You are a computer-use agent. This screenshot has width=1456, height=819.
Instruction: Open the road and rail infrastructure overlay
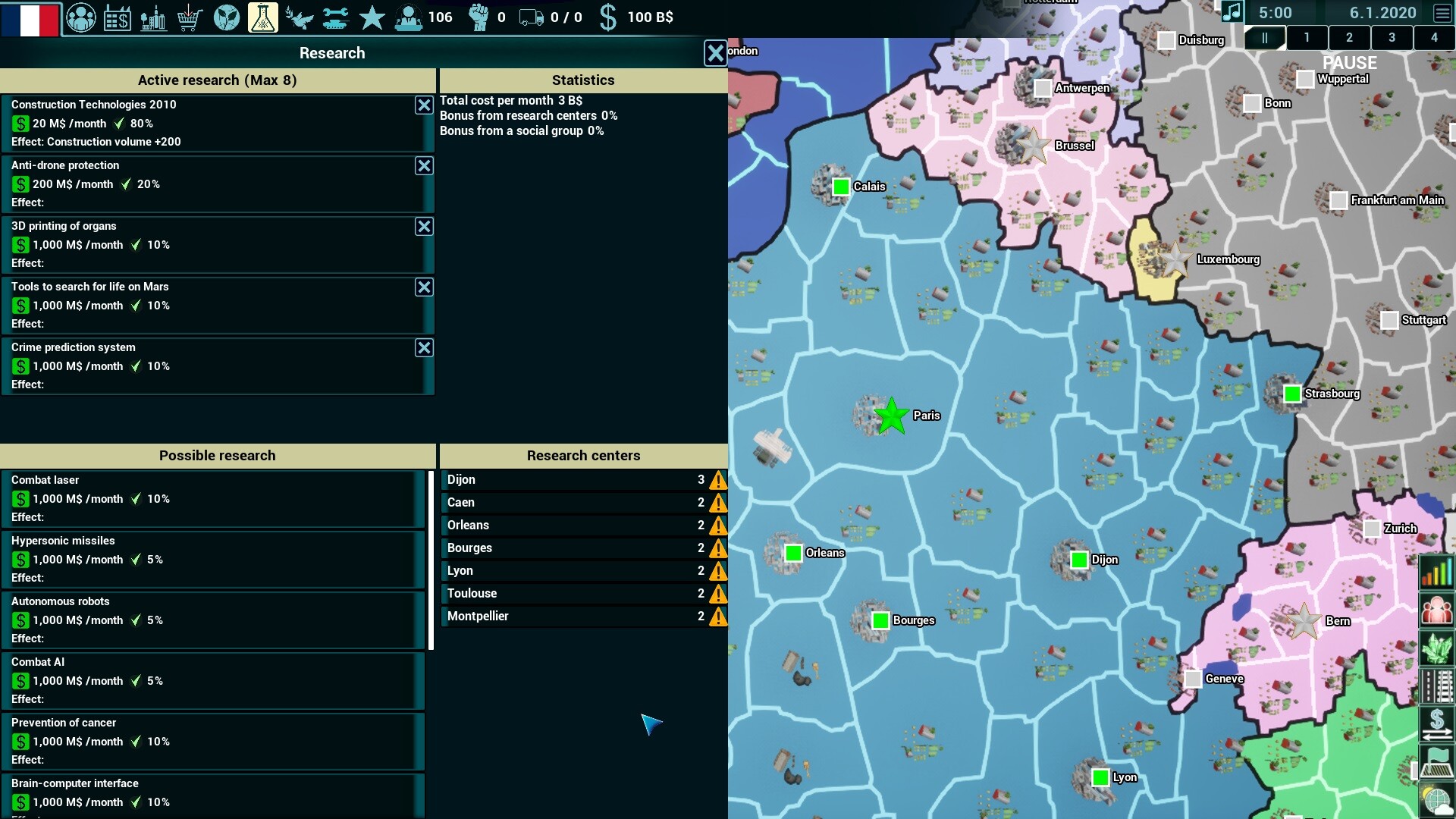click(1437, 686)
